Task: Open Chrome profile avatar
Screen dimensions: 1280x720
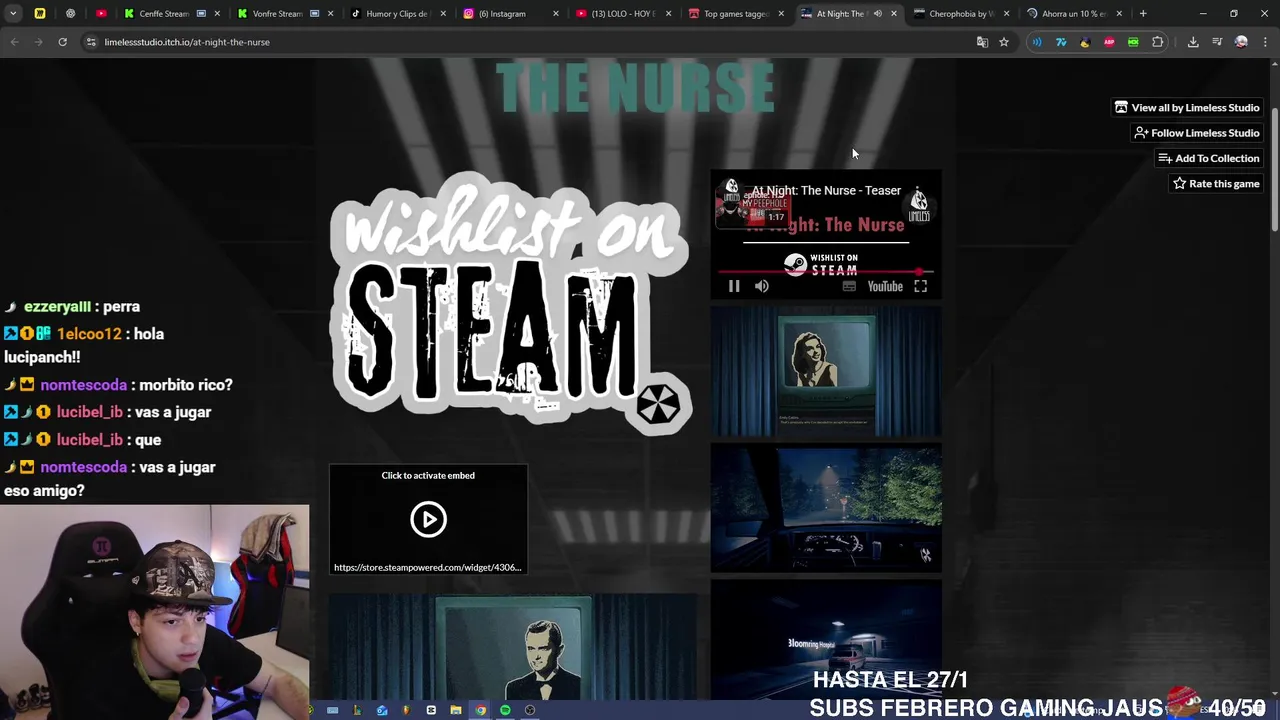Action: (x=1241, y=42)
